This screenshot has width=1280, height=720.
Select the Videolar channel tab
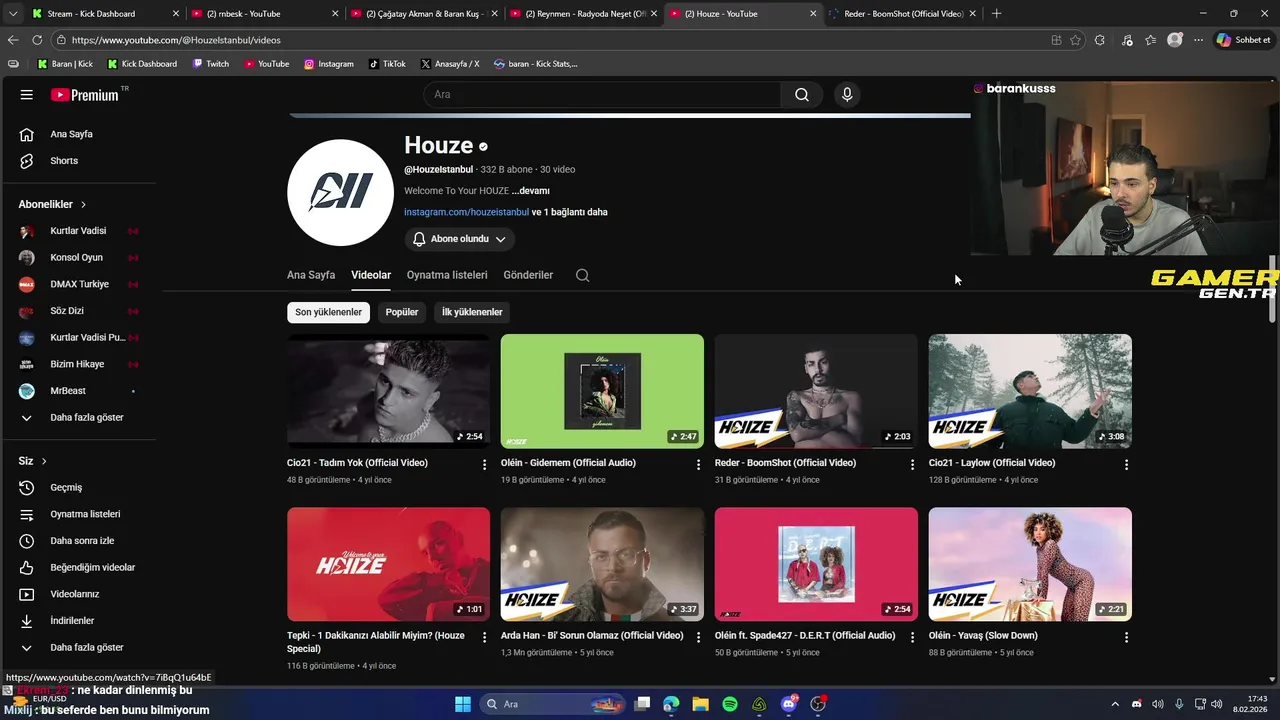tap(371, 275)
